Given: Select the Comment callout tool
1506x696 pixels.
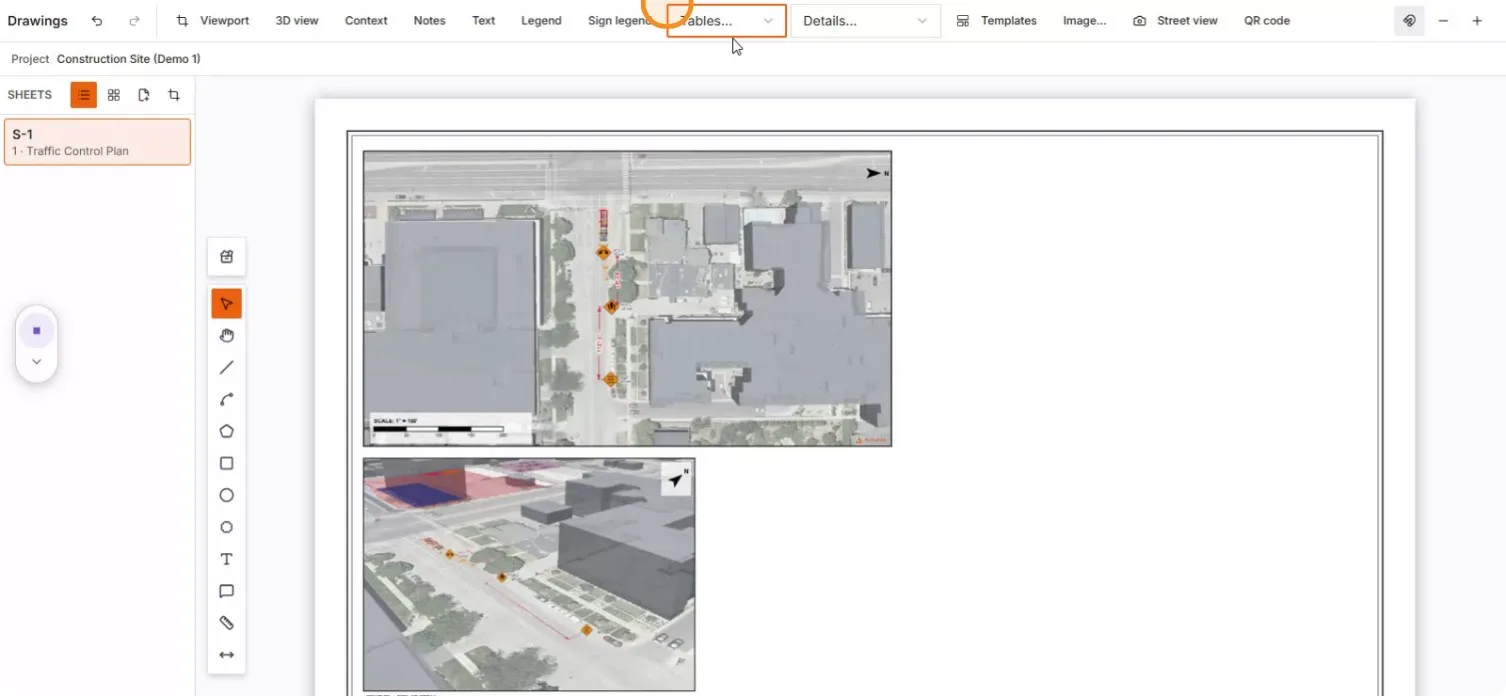Looking at the screenshot, I should pyautogui.click(x=227, y=592).
